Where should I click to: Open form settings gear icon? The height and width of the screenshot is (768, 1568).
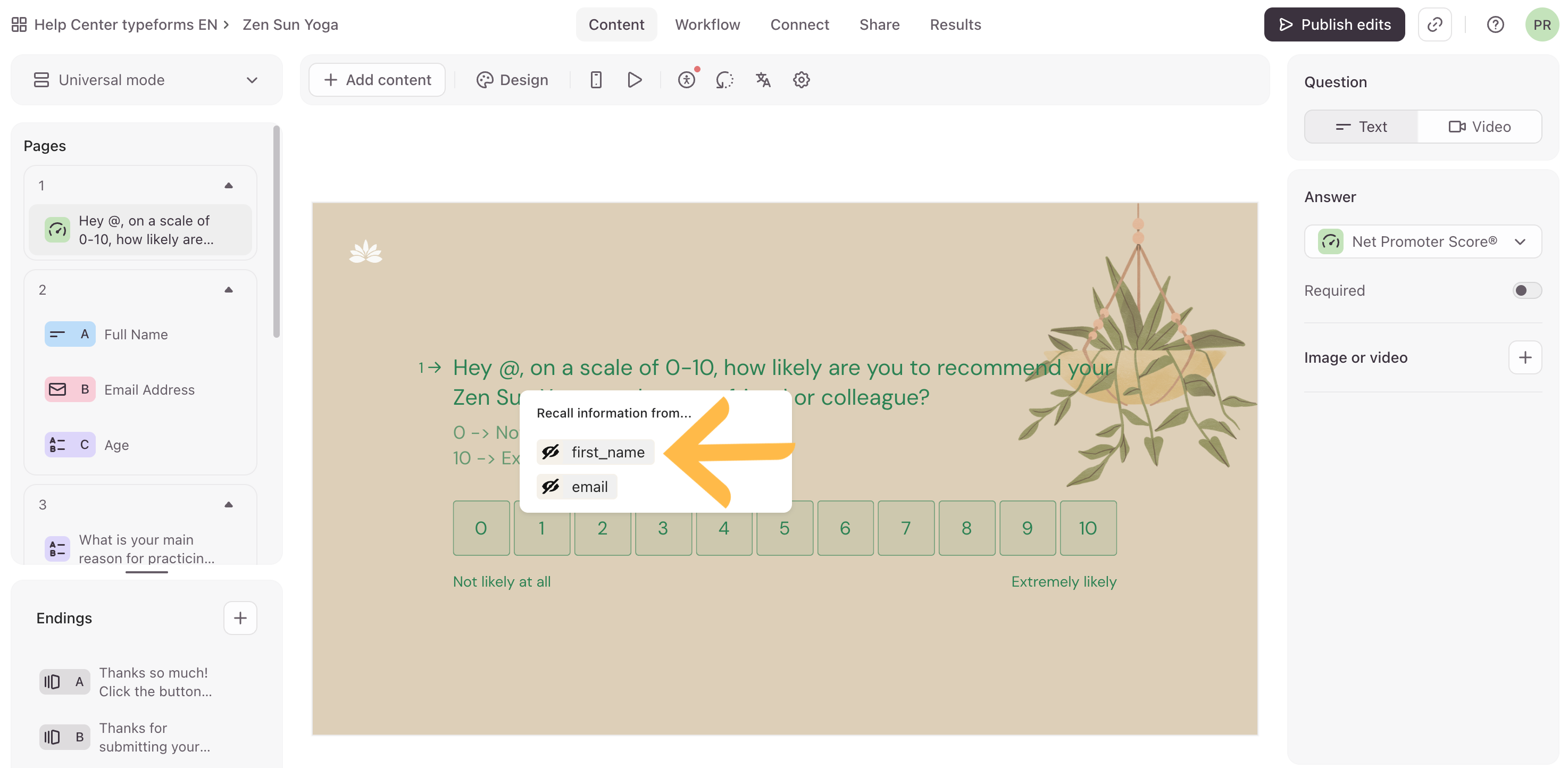coord(801,80)
